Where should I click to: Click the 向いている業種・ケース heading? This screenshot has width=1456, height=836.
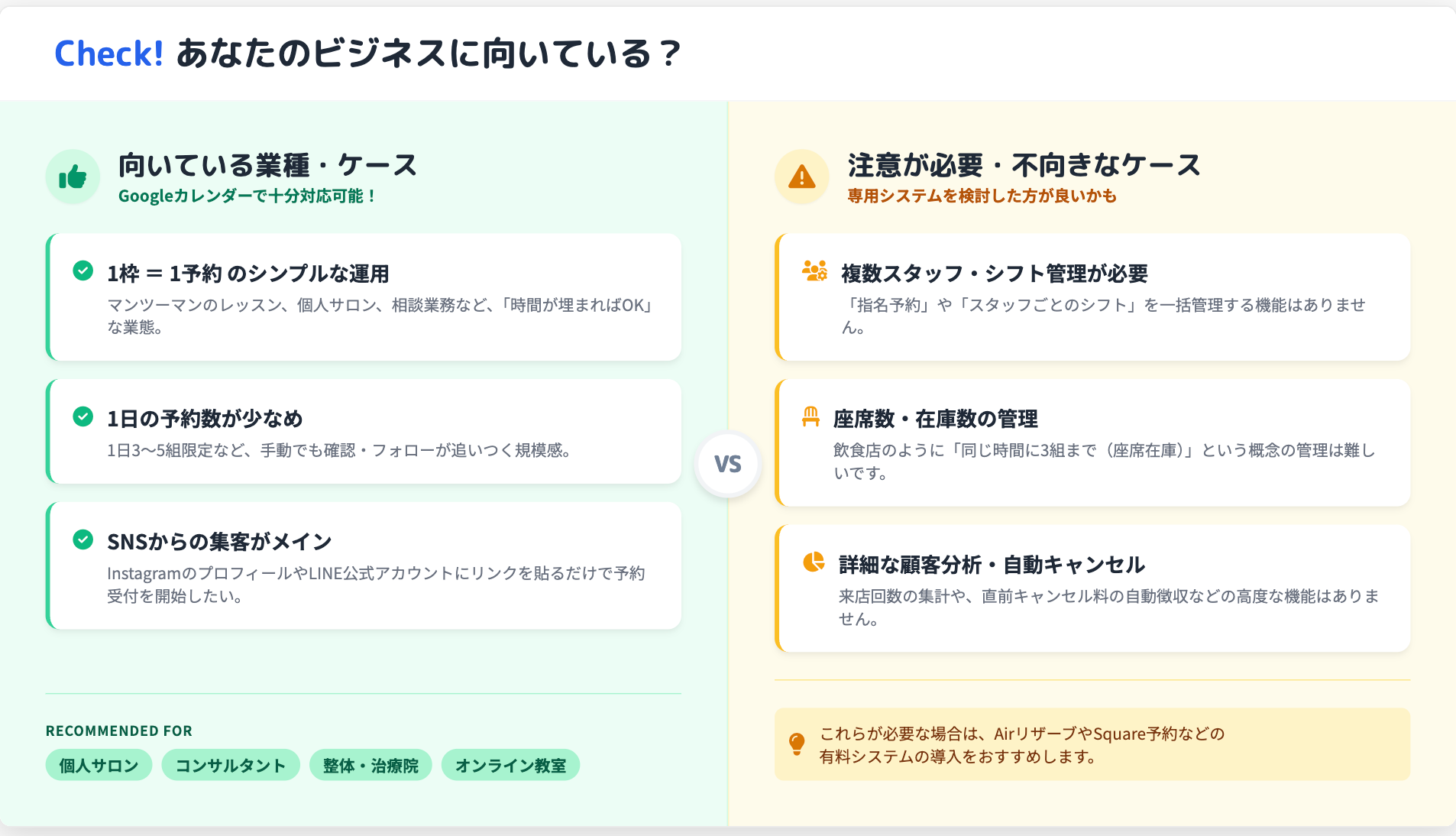(267, 166)
